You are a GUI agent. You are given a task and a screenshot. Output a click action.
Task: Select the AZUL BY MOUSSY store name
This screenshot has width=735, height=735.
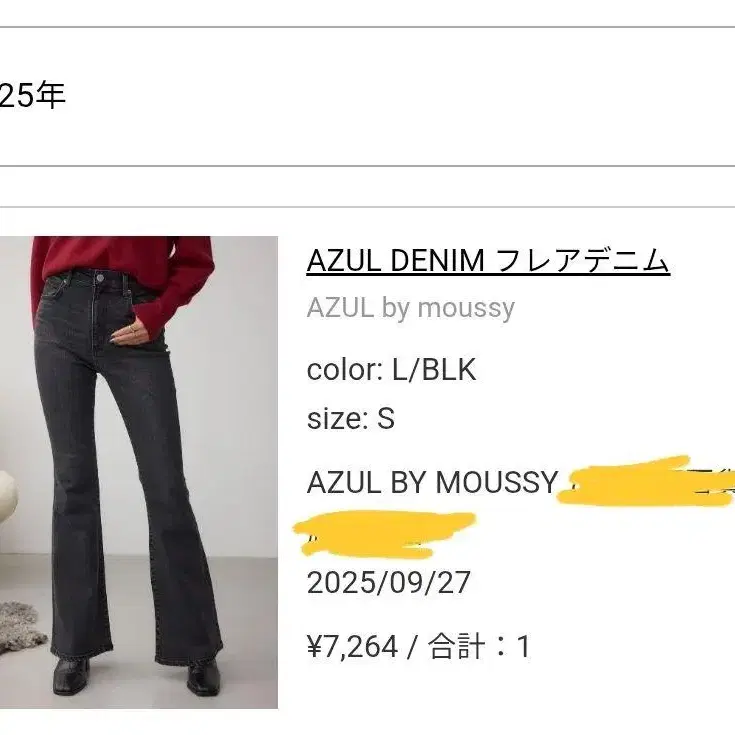[x=432, y=482]
